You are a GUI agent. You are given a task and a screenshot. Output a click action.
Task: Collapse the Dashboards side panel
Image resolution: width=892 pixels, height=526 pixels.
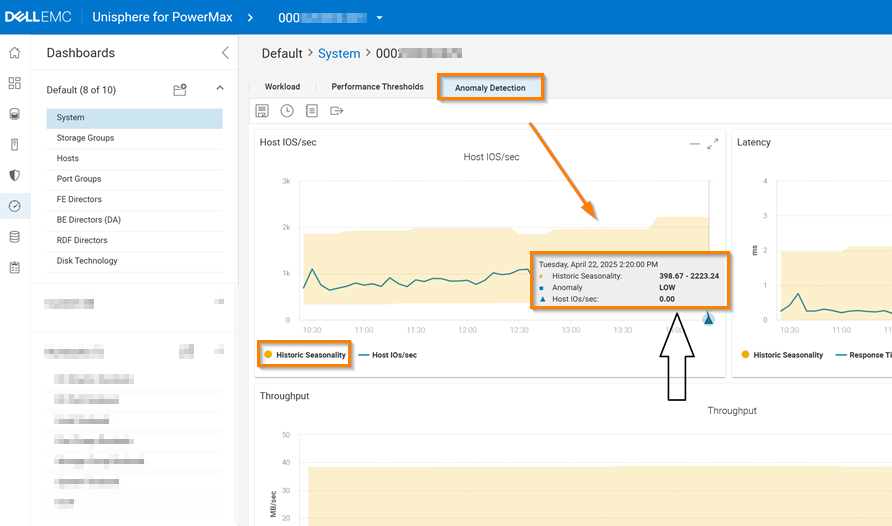(x=225, y=53)
